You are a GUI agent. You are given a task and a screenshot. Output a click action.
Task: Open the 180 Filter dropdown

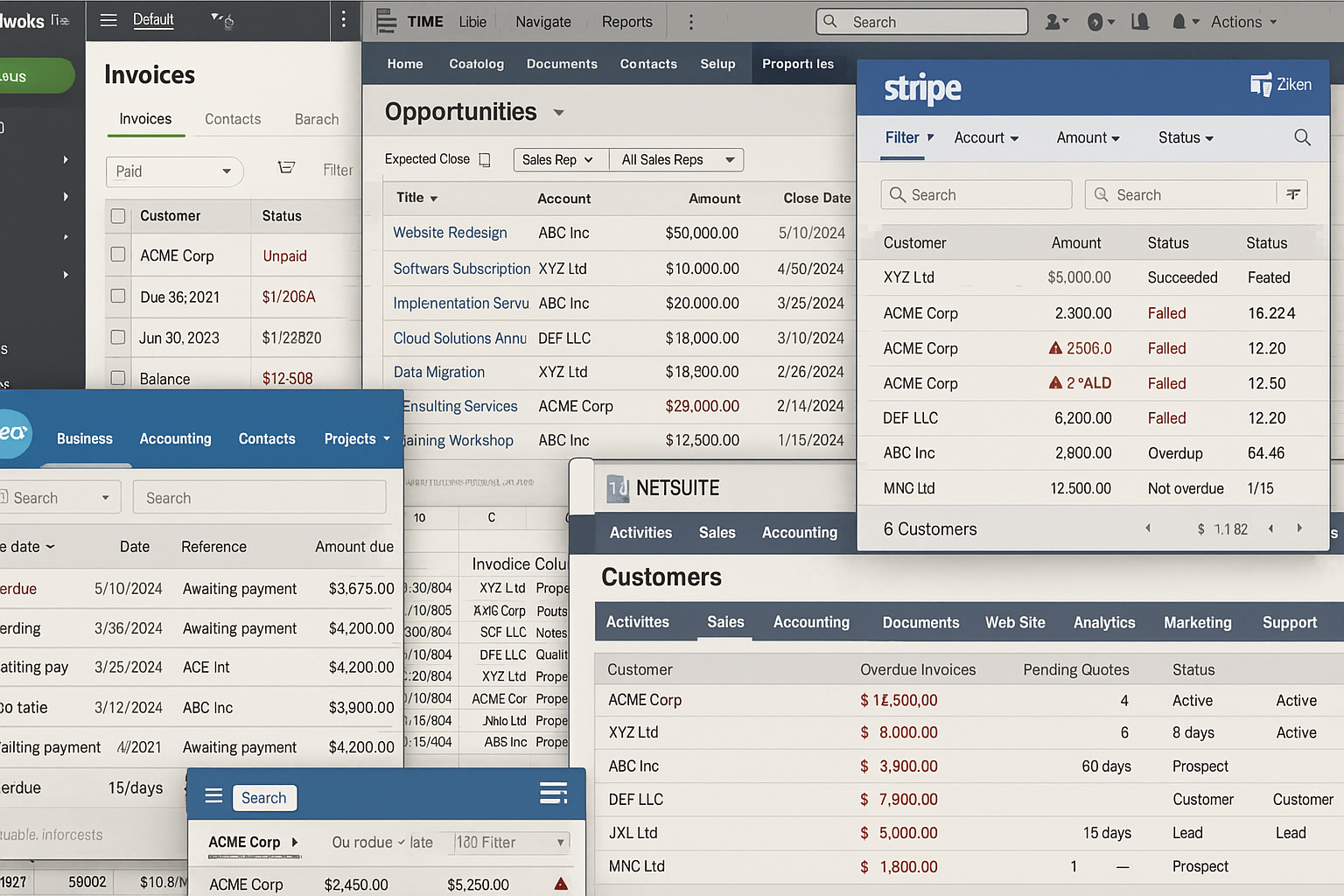[510, 843]
